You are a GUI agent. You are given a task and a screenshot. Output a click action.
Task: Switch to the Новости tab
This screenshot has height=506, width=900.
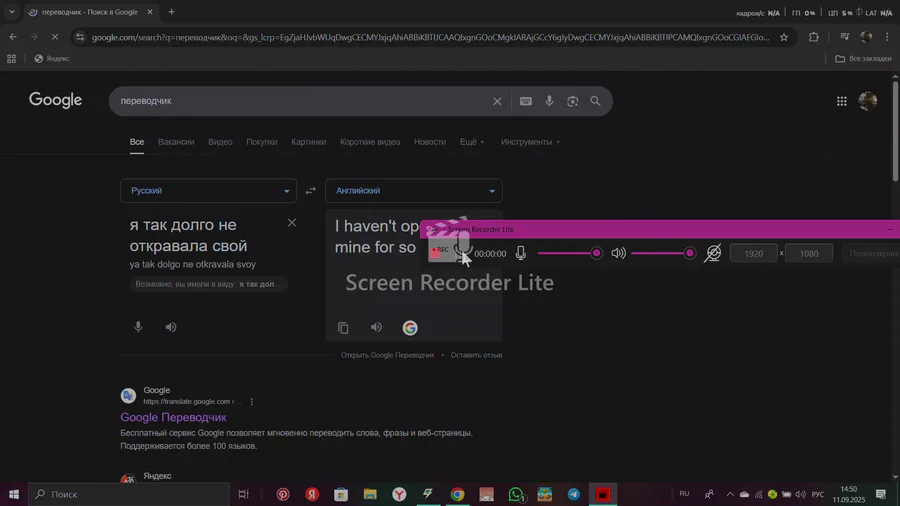[430, 142]
